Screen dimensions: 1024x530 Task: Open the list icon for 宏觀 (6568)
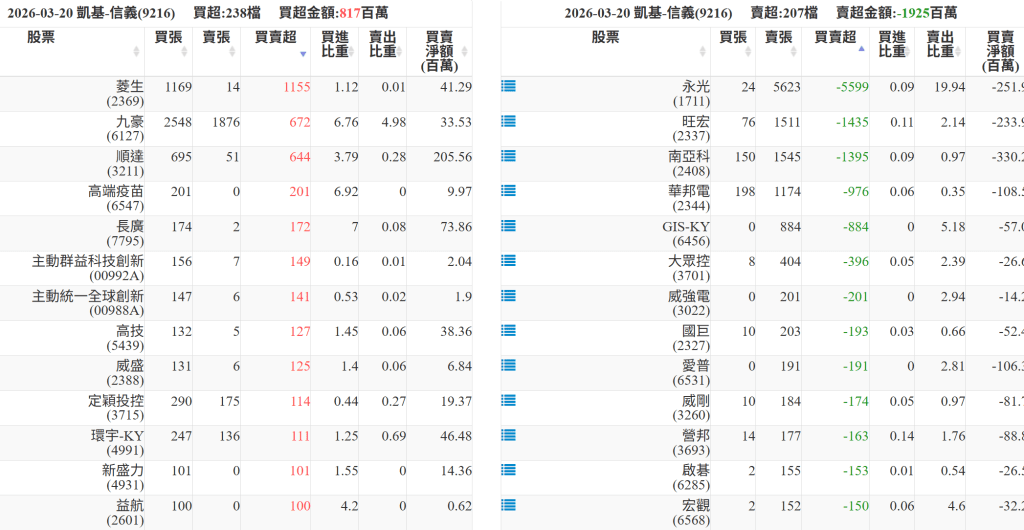tap(508, 505)
